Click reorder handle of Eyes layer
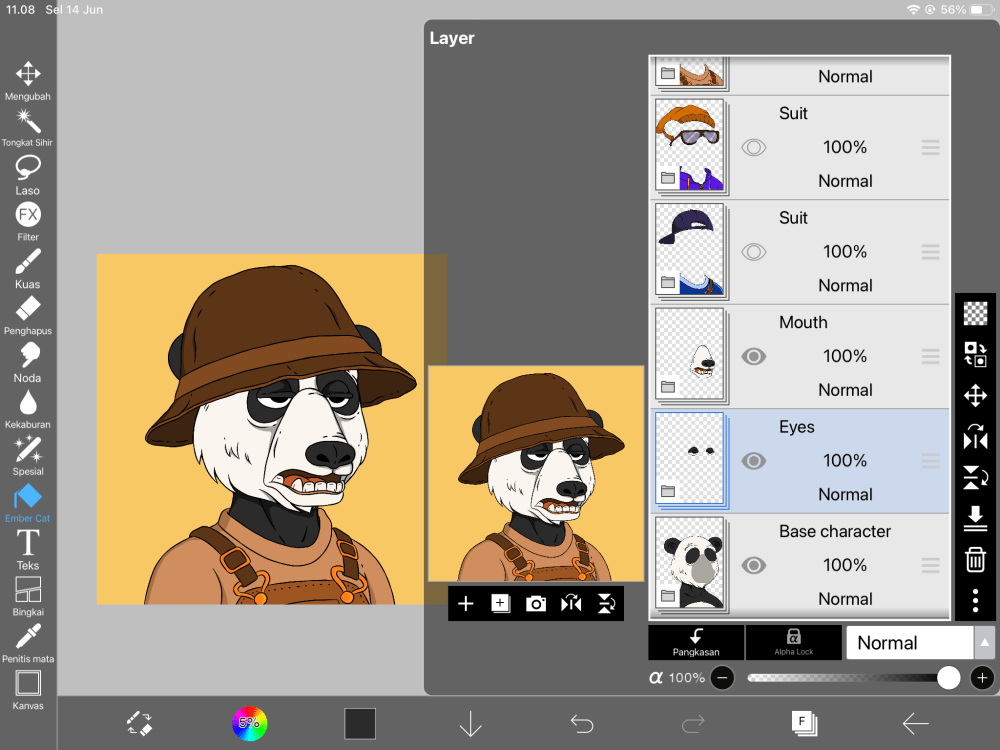This screenshot has width=1000, height=750. [930, 461]
